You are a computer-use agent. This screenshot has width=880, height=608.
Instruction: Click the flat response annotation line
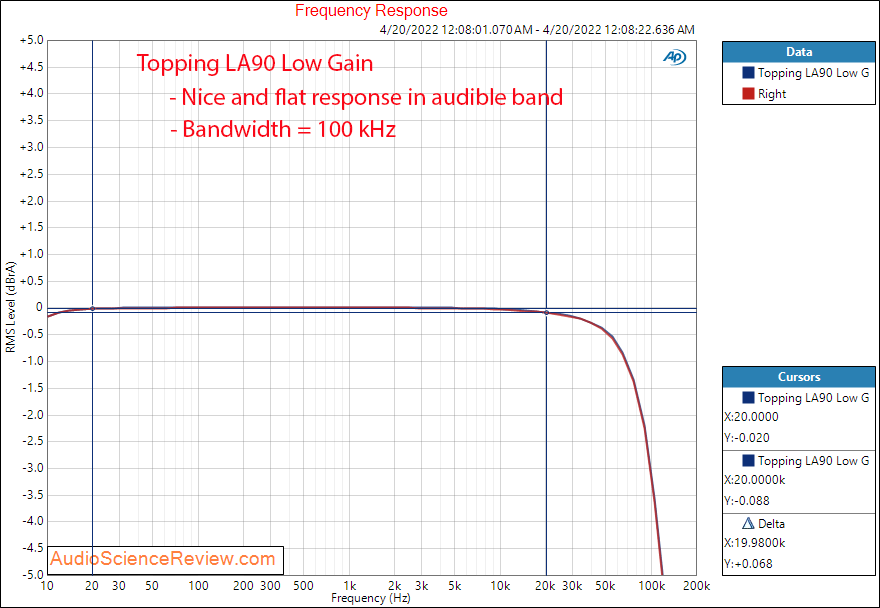(366, 97)
